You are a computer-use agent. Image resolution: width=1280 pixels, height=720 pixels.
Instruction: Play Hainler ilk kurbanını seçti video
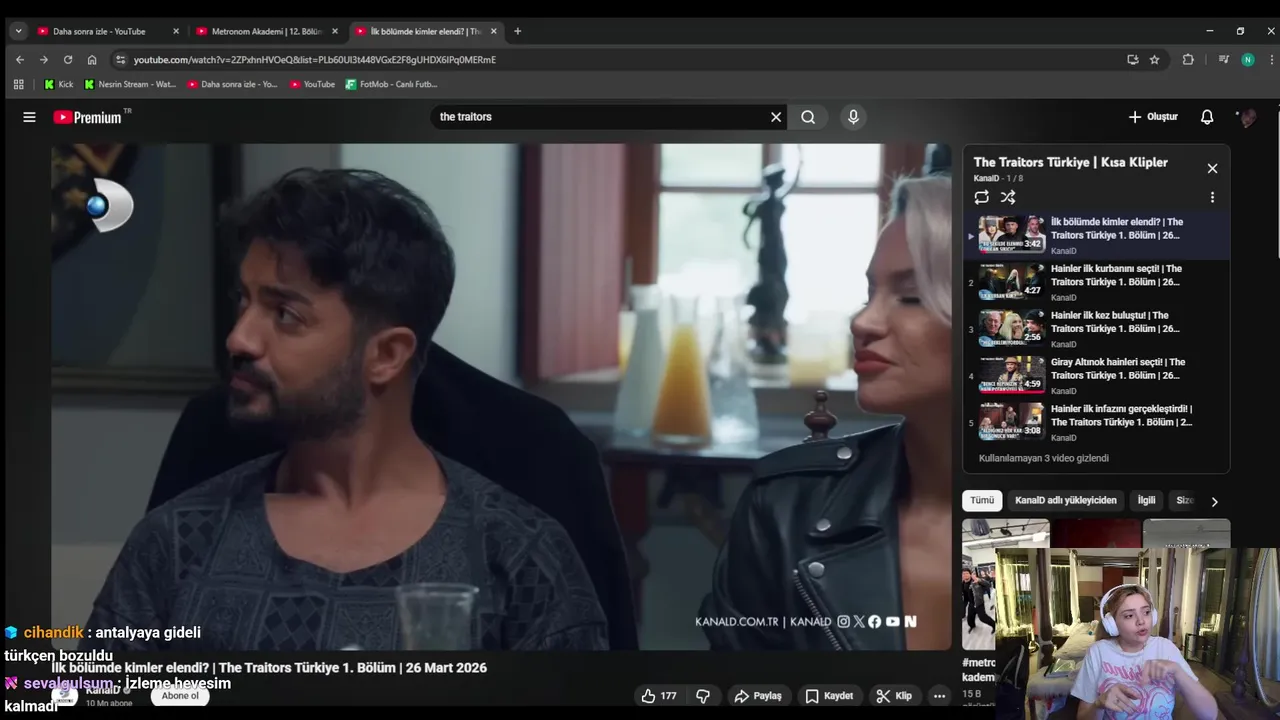[1097, 283]
